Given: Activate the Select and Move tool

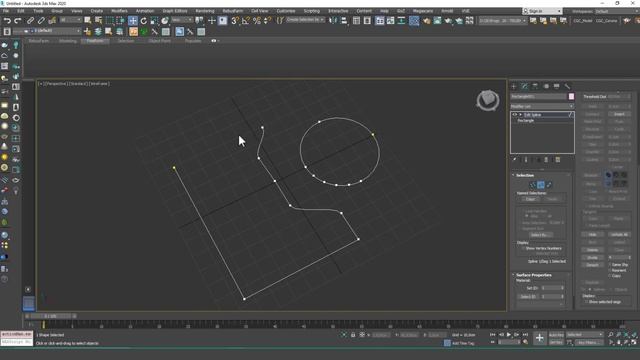Looking at the screenshot, I should 133,20.
